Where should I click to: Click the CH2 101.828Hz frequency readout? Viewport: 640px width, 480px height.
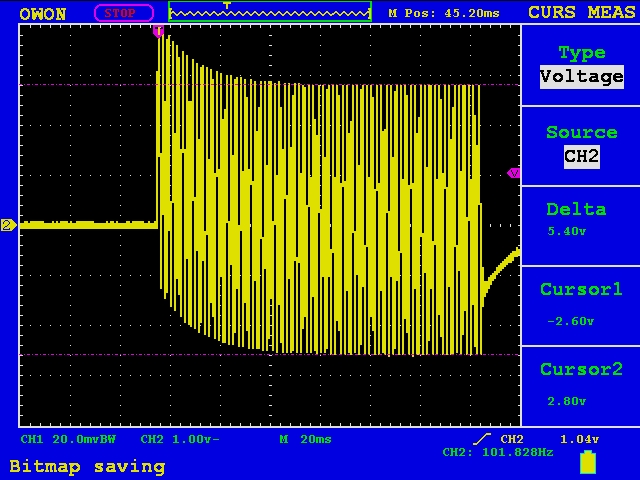(497, 453)
